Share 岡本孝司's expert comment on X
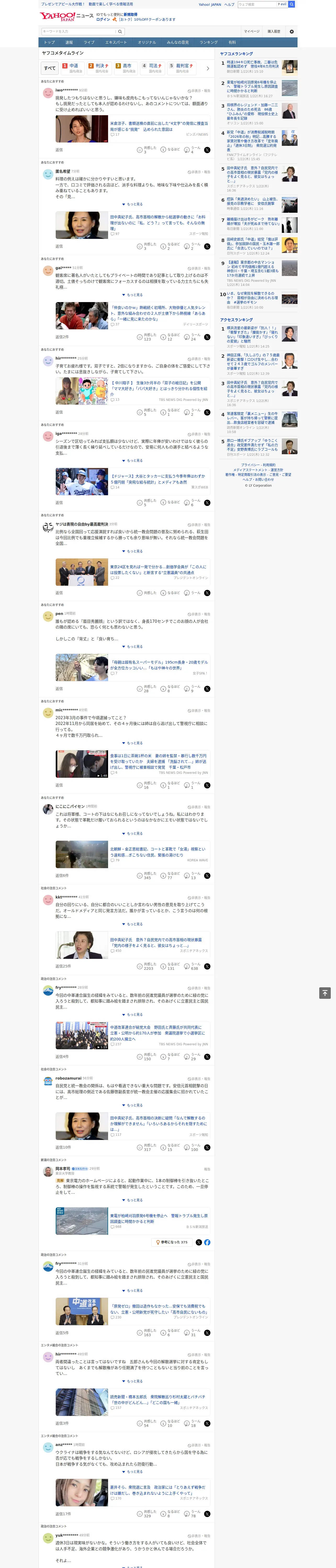The height and width of the screenshot is (1568, 336). point(199,1242)
